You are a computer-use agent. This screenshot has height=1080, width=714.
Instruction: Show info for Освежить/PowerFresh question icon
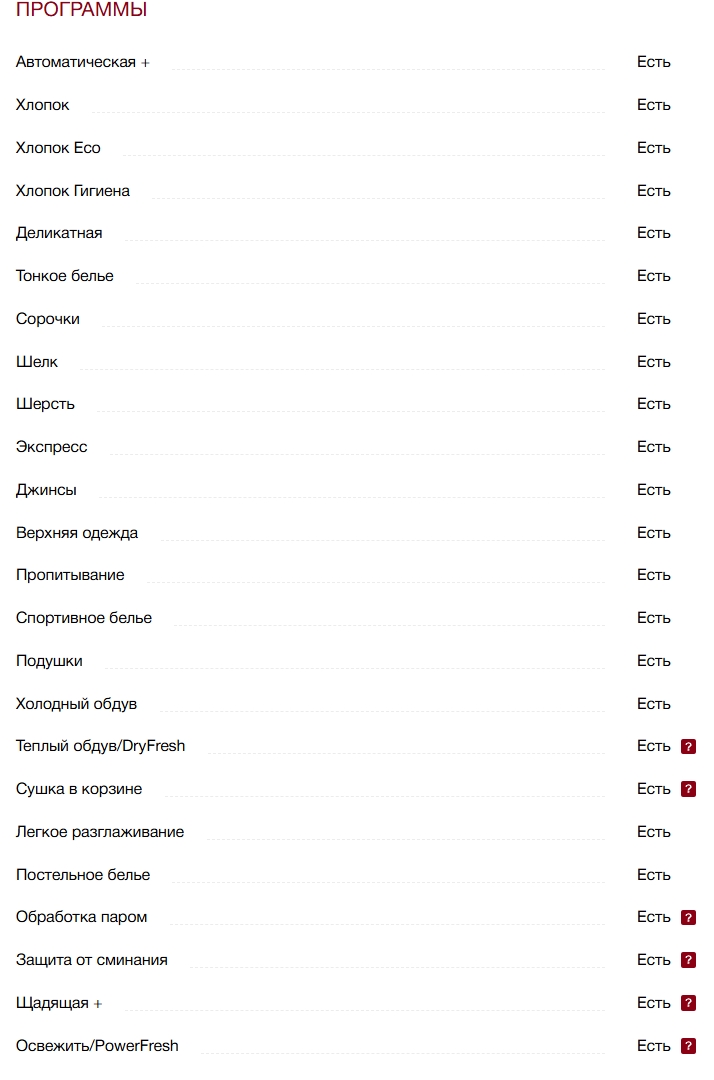[x=688, y=1046]
